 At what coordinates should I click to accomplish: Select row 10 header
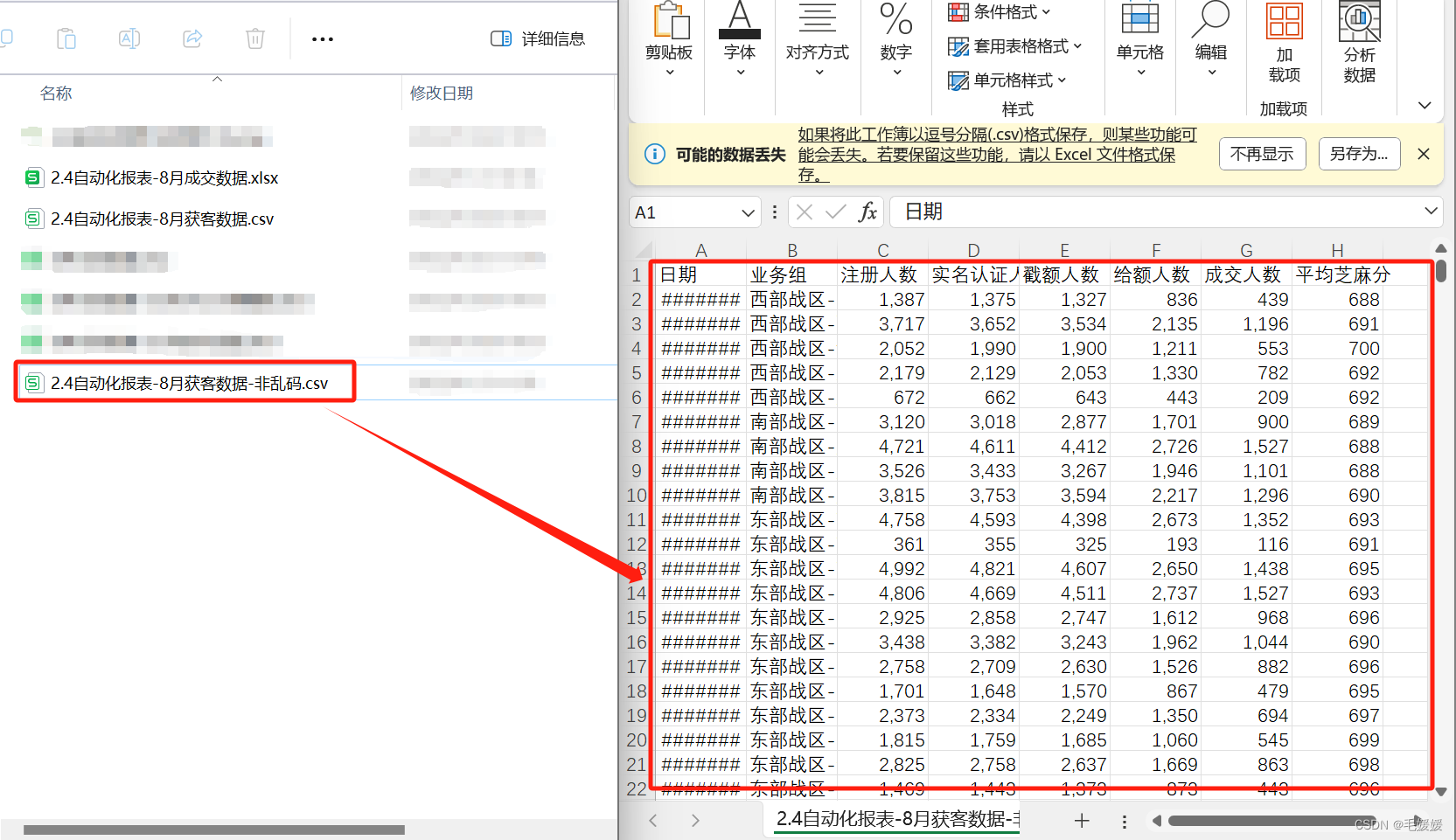pyautogui.click(x=637, y=496)
